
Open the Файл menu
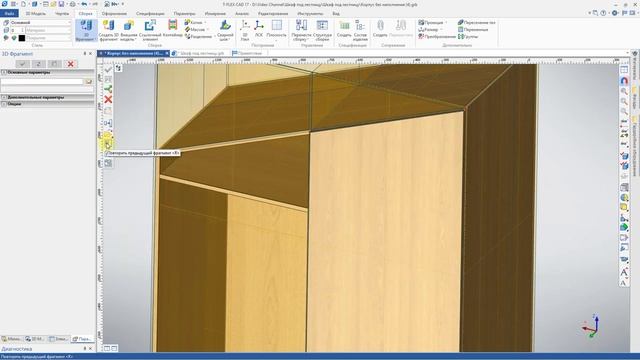tap(9, 13)
